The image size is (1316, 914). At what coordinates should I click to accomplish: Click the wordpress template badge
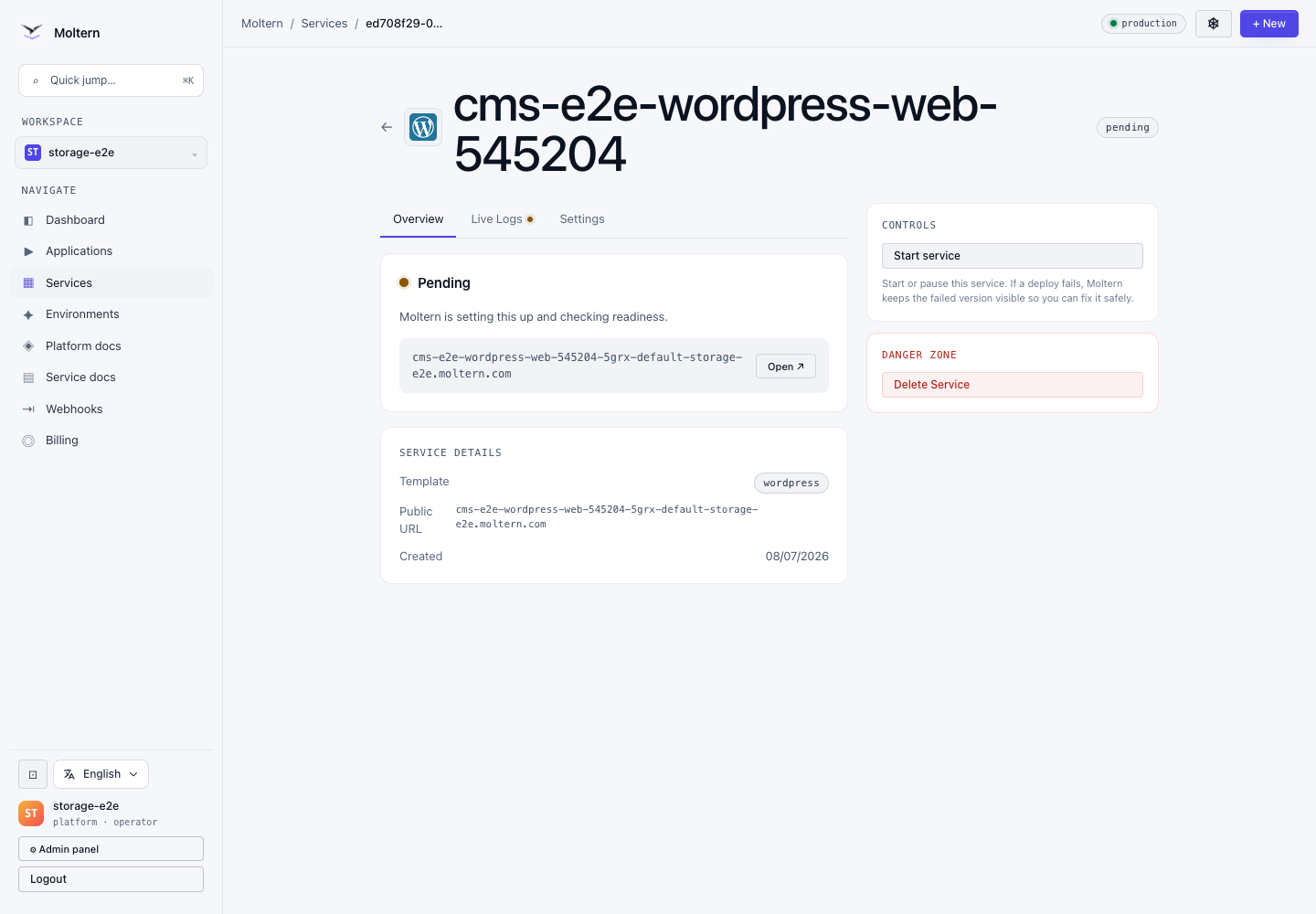click(791, 483)
